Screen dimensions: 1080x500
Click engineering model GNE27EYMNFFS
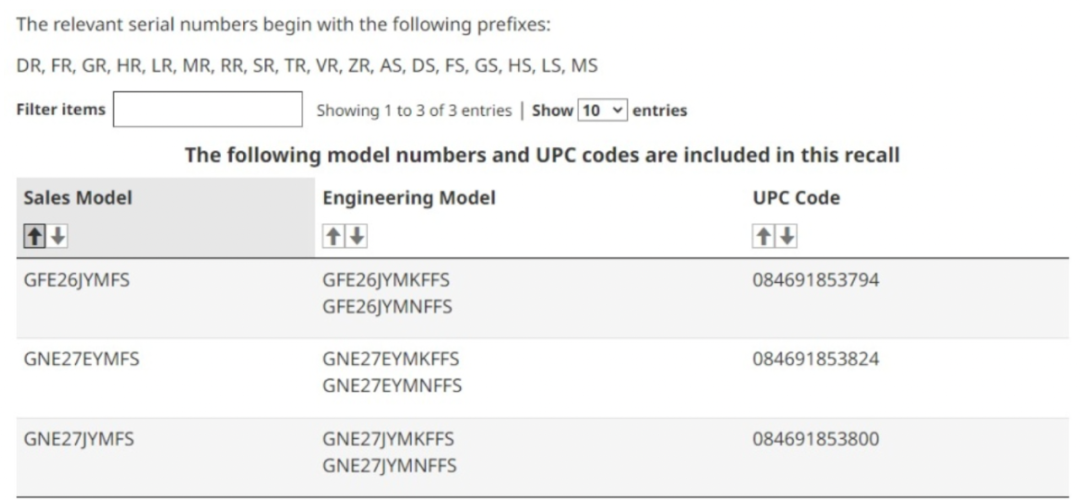(x=391, y=385)
